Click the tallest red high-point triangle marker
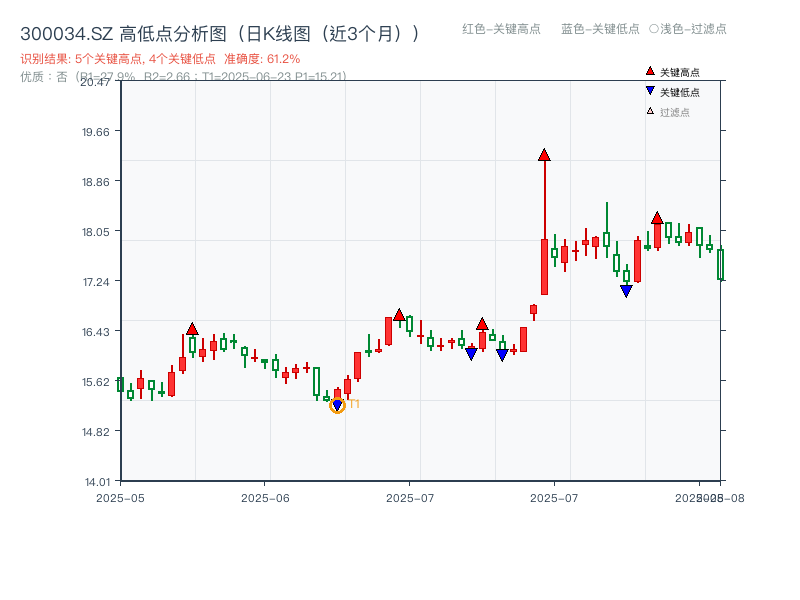800x600 pixels. pos(544,153)
